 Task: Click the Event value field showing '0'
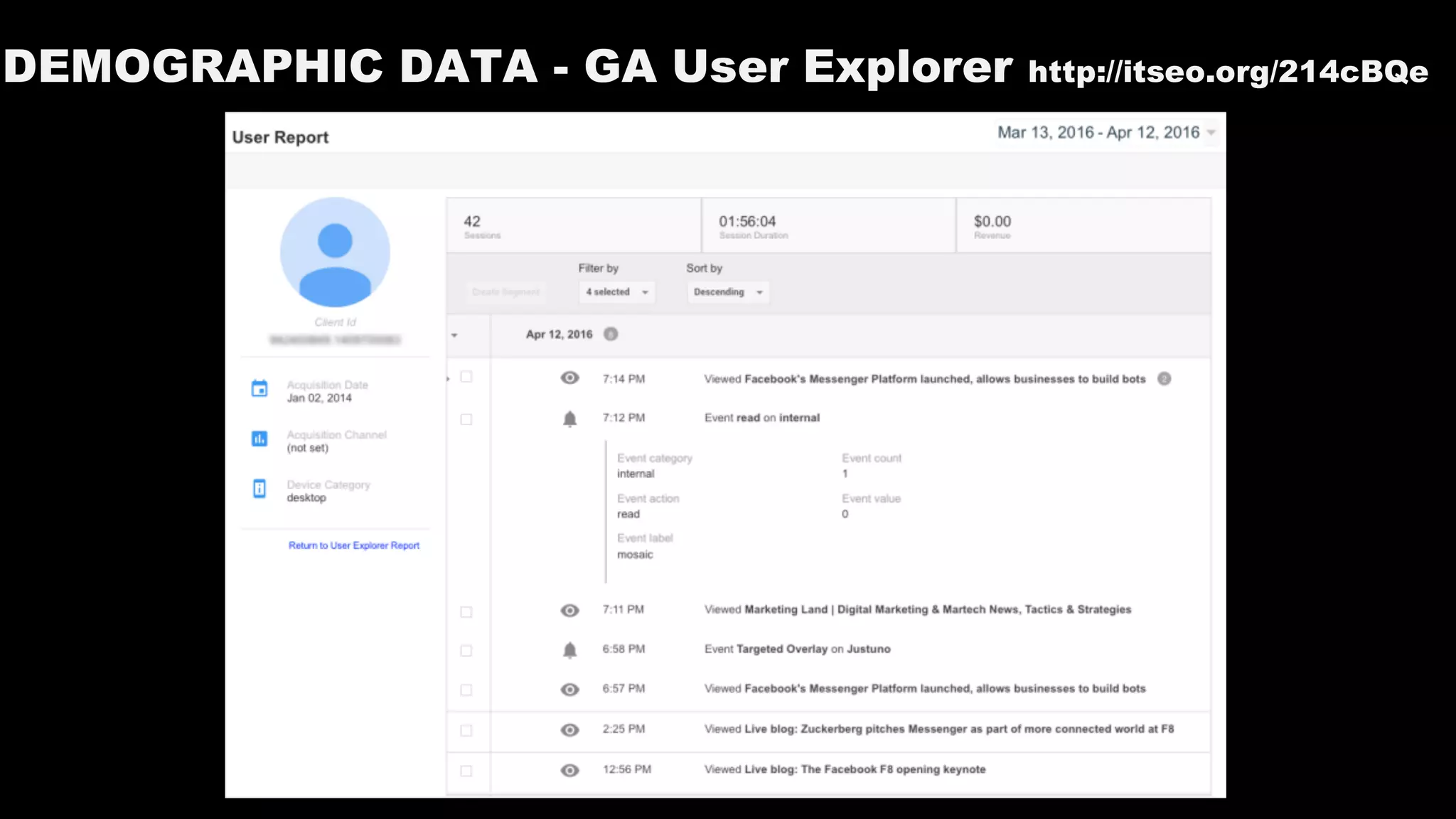845,514
